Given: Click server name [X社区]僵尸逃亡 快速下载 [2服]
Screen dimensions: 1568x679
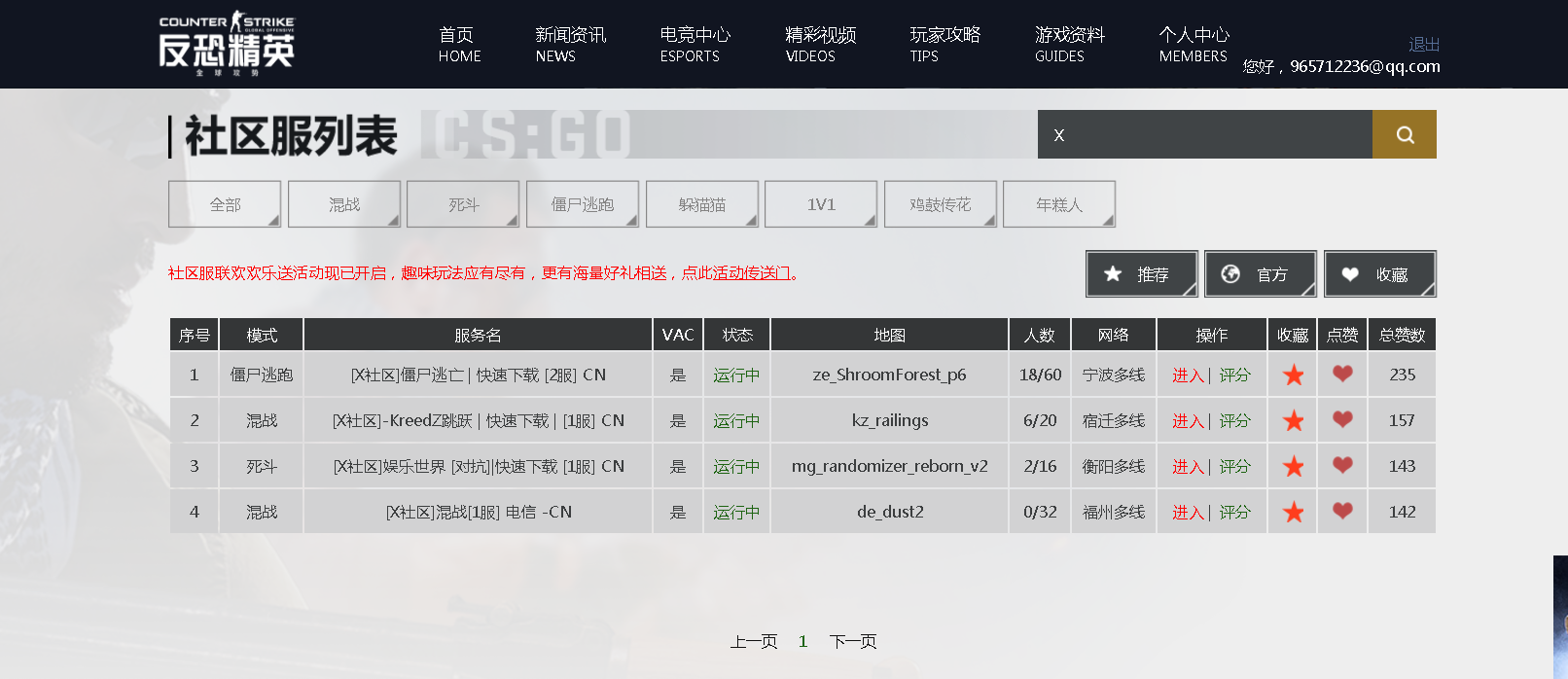Looking at the screenshot, I should coord(478,375).
